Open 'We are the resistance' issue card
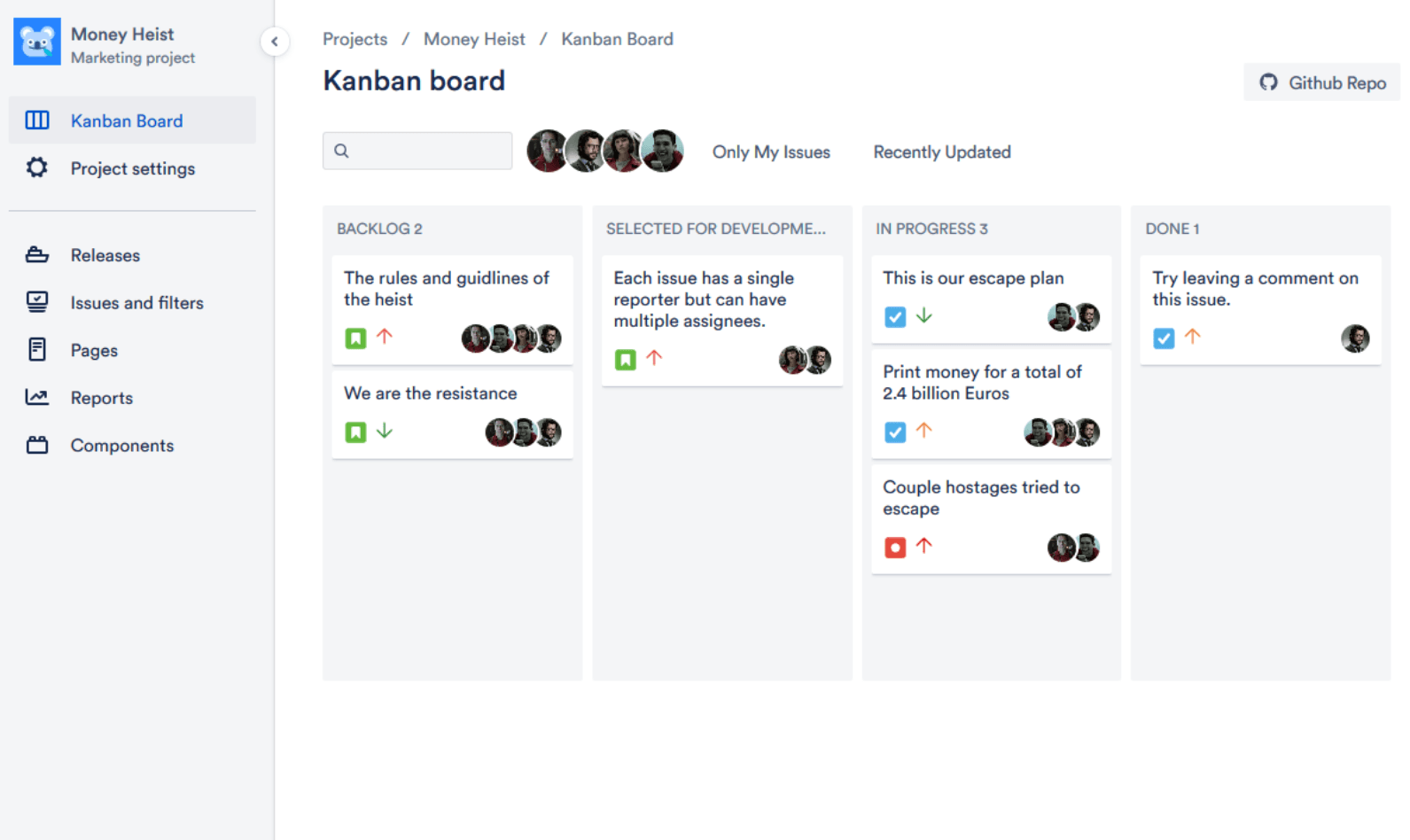1410x840 pixels. pos(452,413)
